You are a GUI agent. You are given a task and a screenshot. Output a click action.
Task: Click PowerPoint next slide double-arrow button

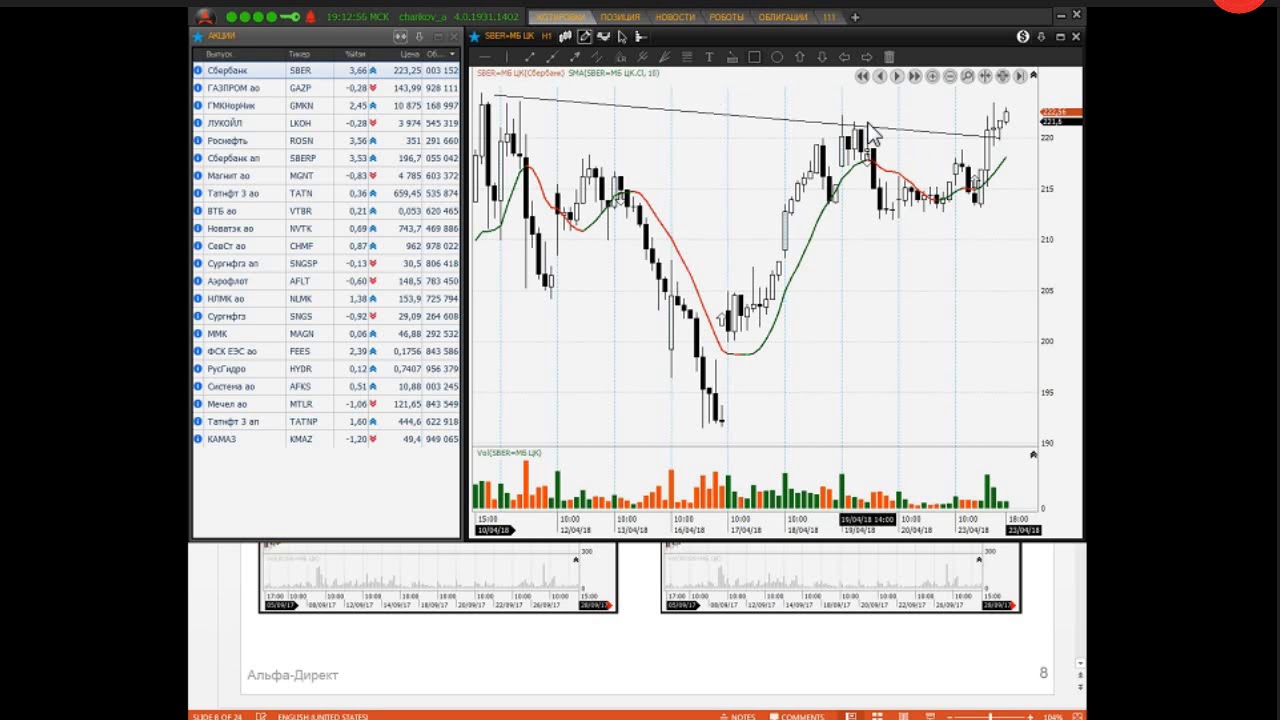point(1079,687)
